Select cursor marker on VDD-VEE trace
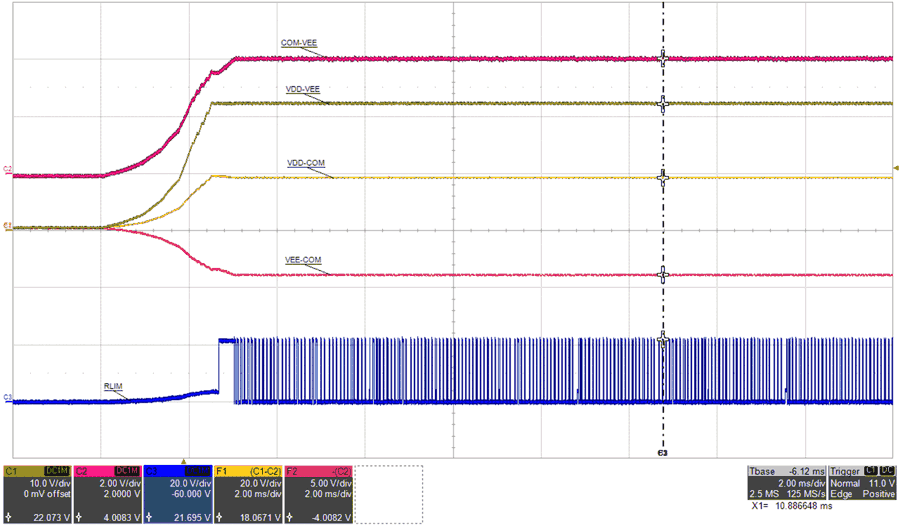Image resolution: width=900 pixels, height=525 pixels. 663,104
